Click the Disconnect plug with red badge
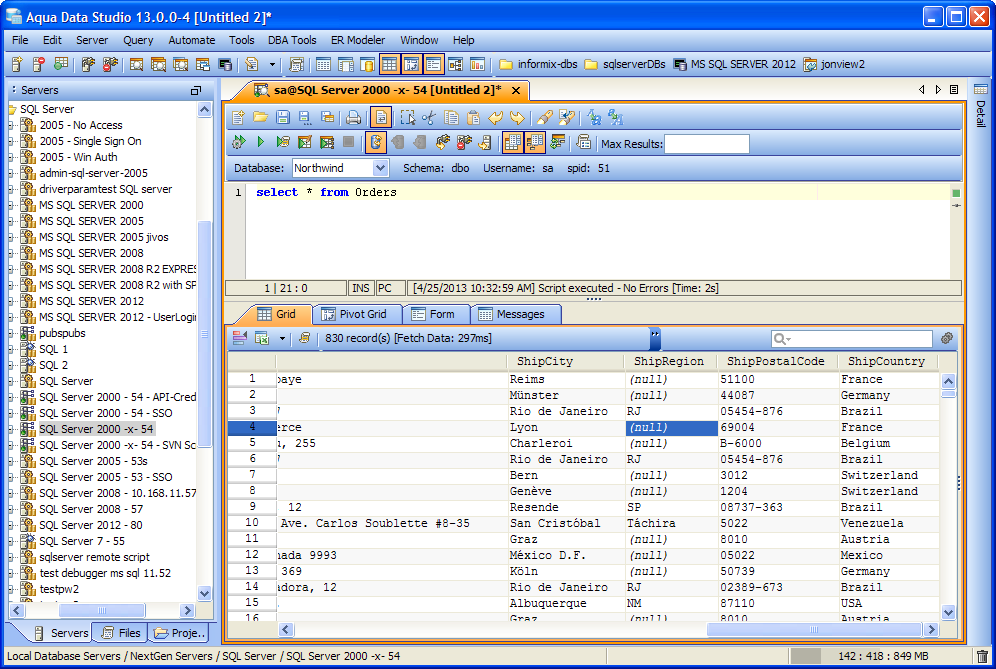Screen dimensions: 996x669 [x=464, y=142]
